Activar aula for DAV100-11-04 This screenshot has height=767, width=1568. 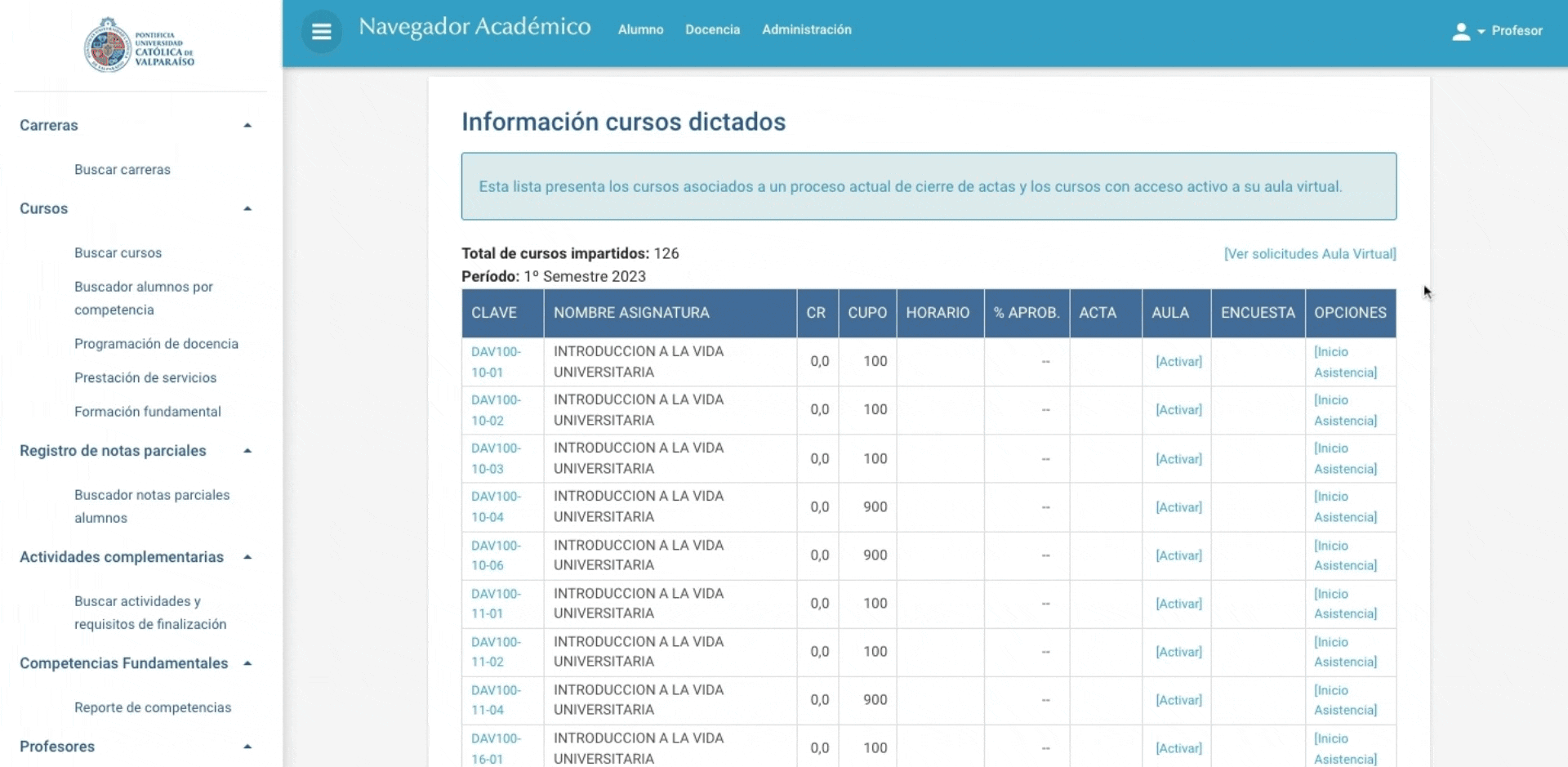1178,700
